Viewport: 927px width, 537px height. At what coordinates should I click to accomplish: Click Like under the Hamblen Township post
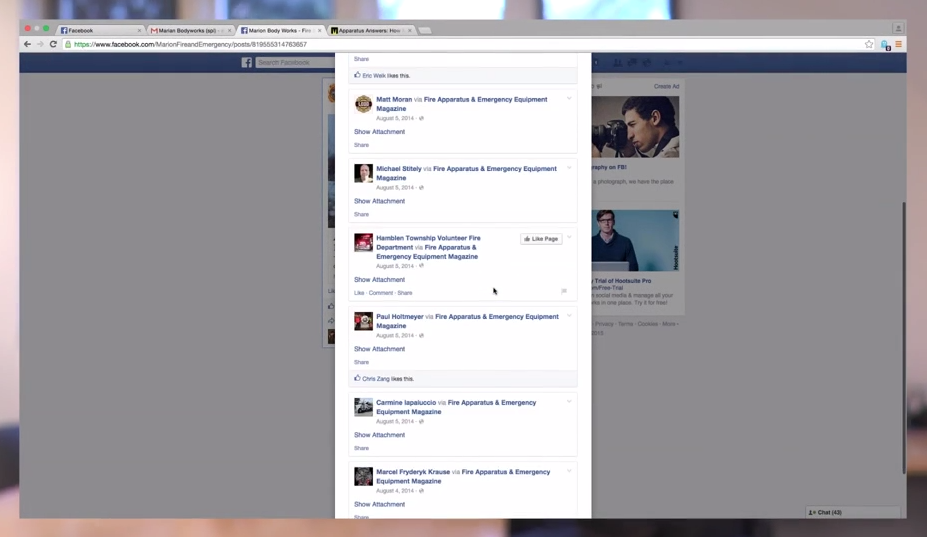point(359,293)
